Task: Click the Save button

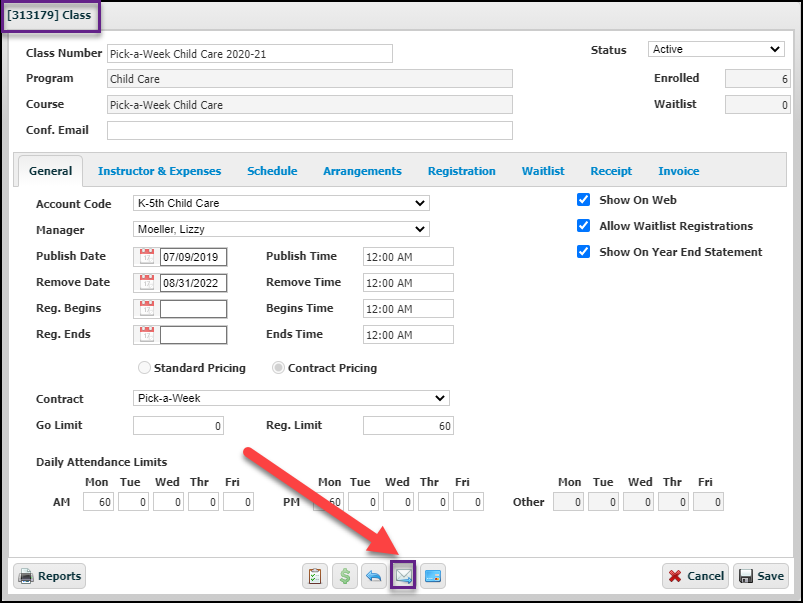Action: 761,576
